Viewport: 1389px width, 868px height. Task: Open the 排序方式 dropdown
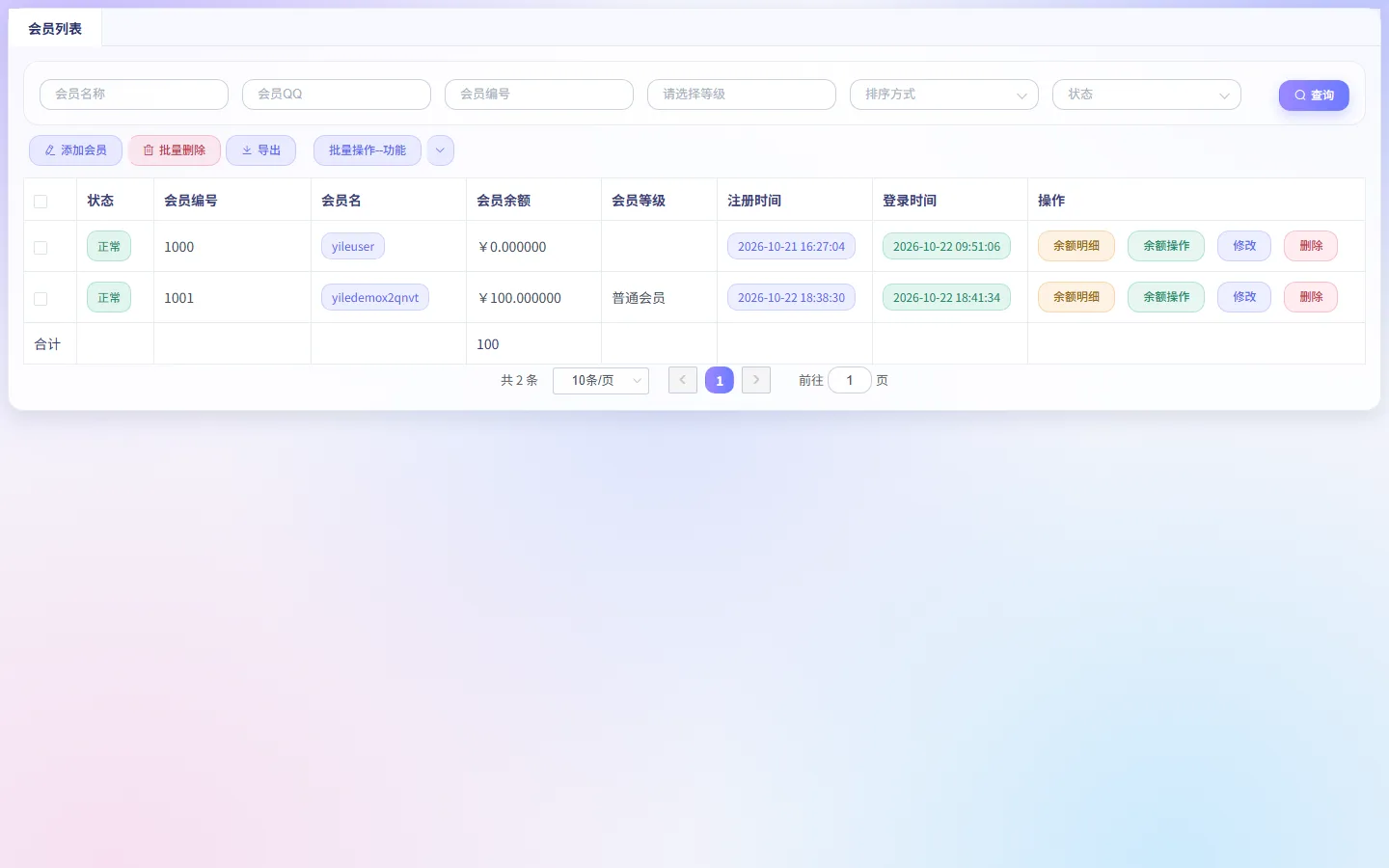click(944, 95)
